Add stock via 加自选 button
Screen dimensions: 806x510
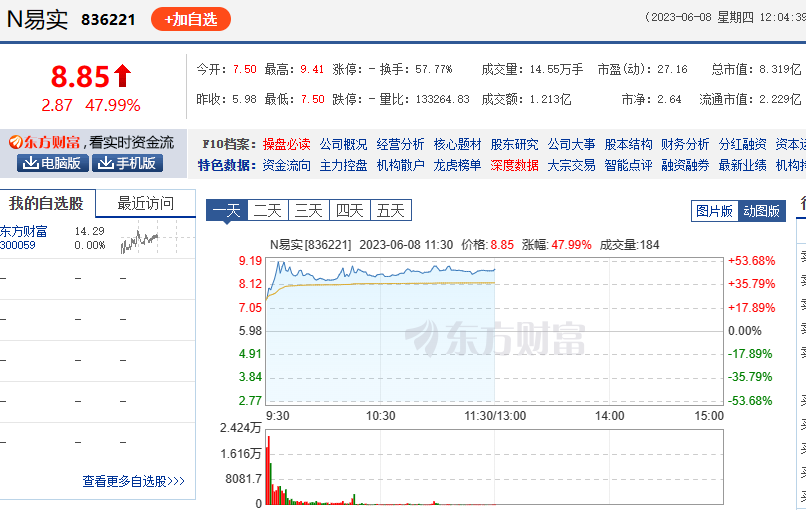point(190,19)
